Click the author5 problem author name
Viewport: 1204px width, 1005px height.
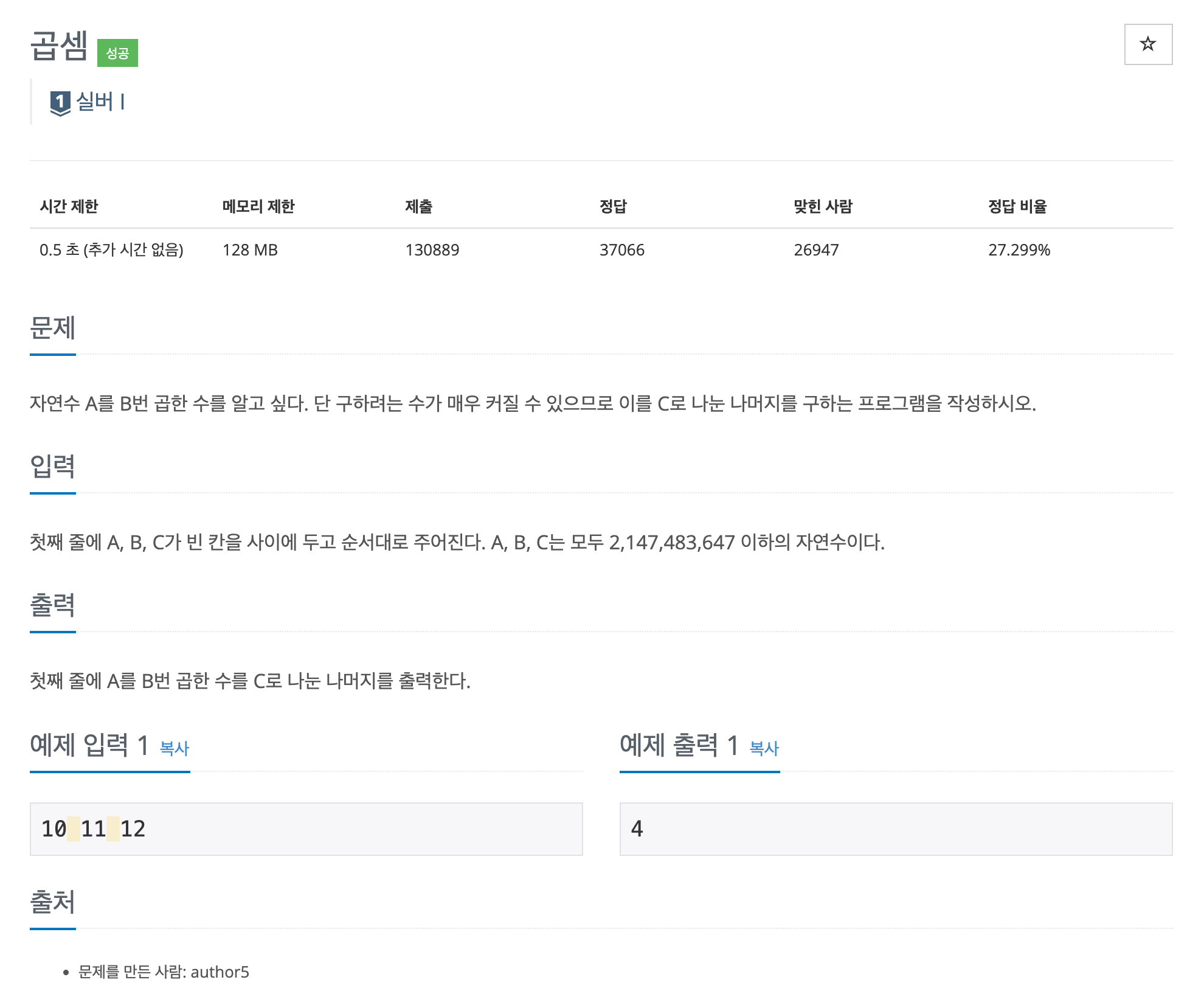pyautogui.click(x=220, y=972)
